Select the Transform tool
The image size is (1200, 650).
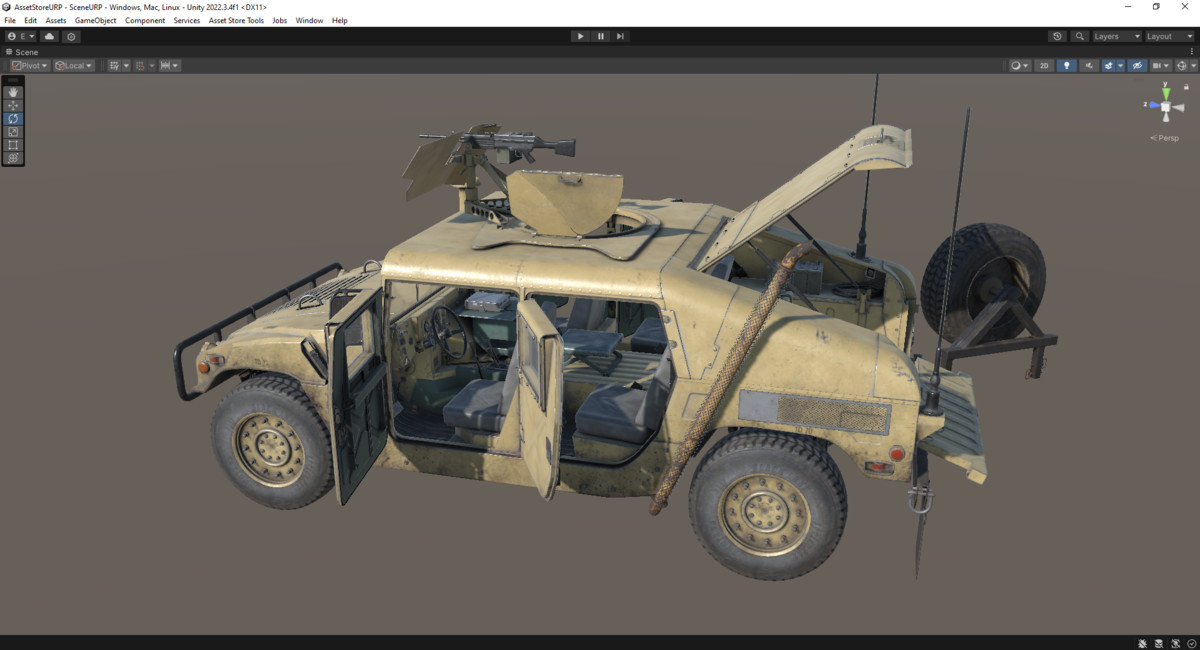(x=13, y=158)
